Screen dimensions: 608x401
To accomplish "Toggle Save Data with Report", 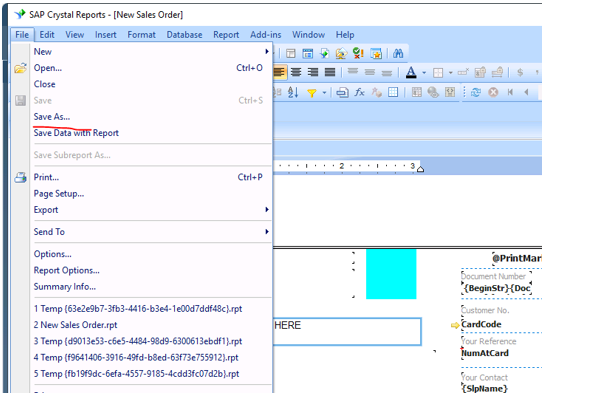I will tap(76, 133).
